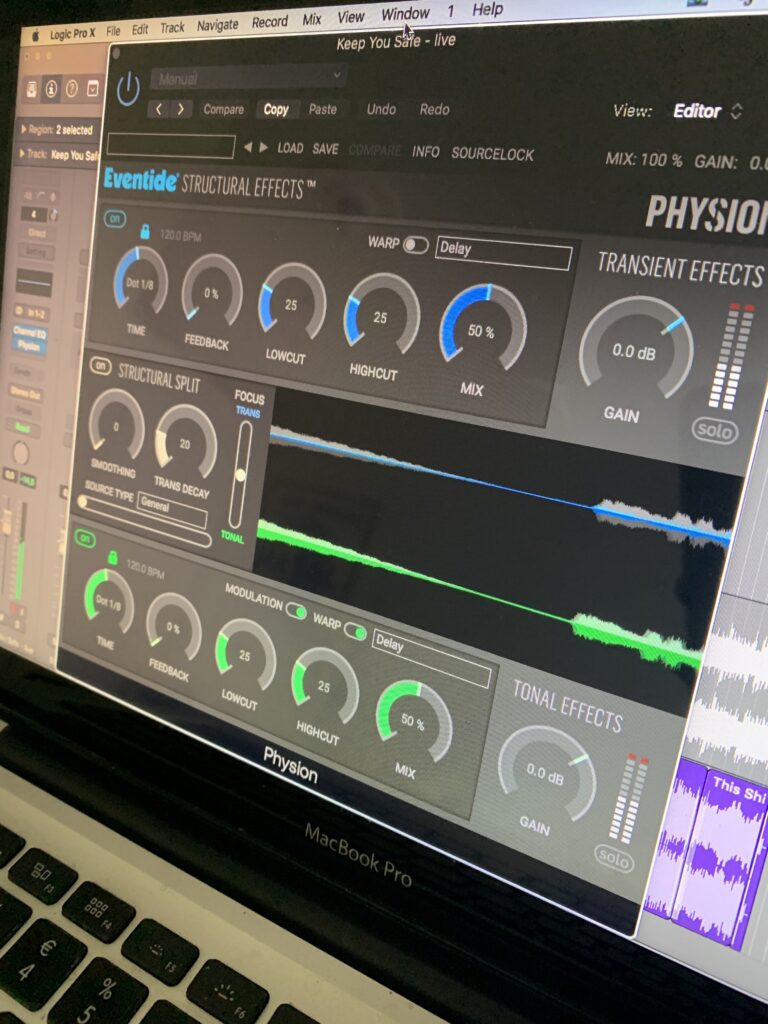Toggle the MODULATION switch
768x1024 pixels.
click(296, 611)
